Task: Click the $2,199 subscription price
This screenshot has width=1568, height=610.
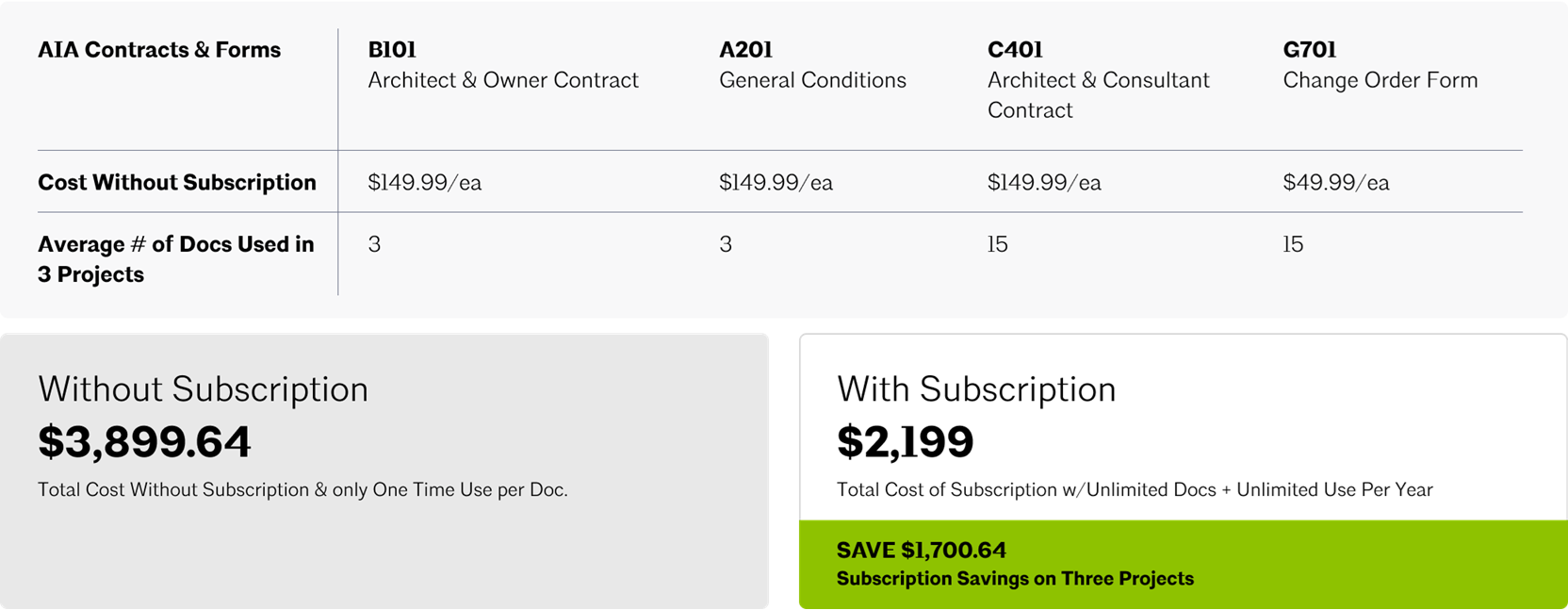Action: 906,441
